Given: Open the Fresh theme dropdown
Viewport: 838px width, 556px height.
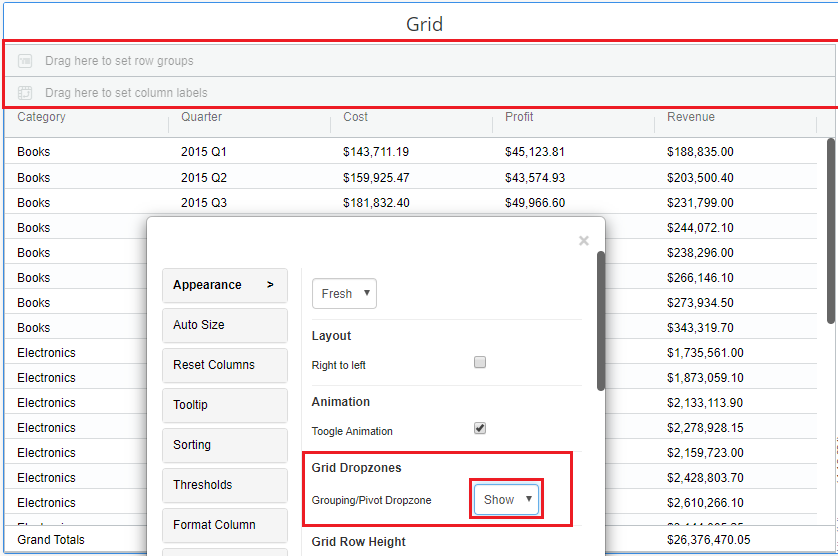Looking at the screenshot, I should (344, 294).
